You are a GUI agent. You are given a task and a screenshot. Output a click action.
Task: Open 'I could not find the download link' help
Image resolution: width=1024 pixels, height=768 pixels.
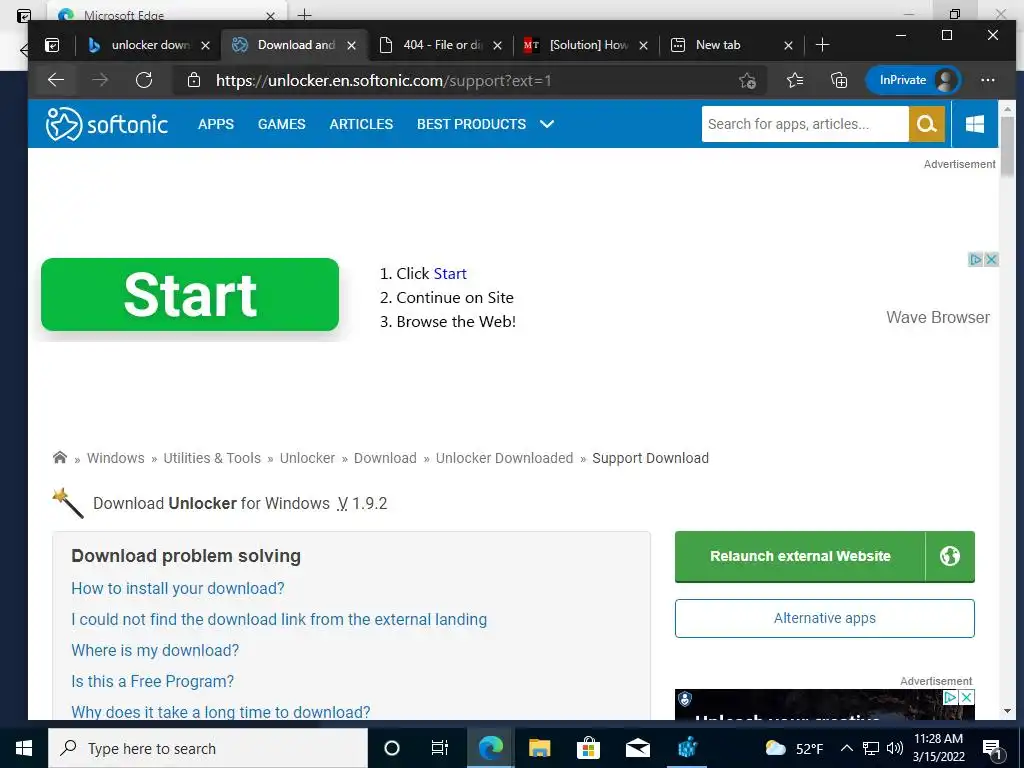click(x=279, y=619)
